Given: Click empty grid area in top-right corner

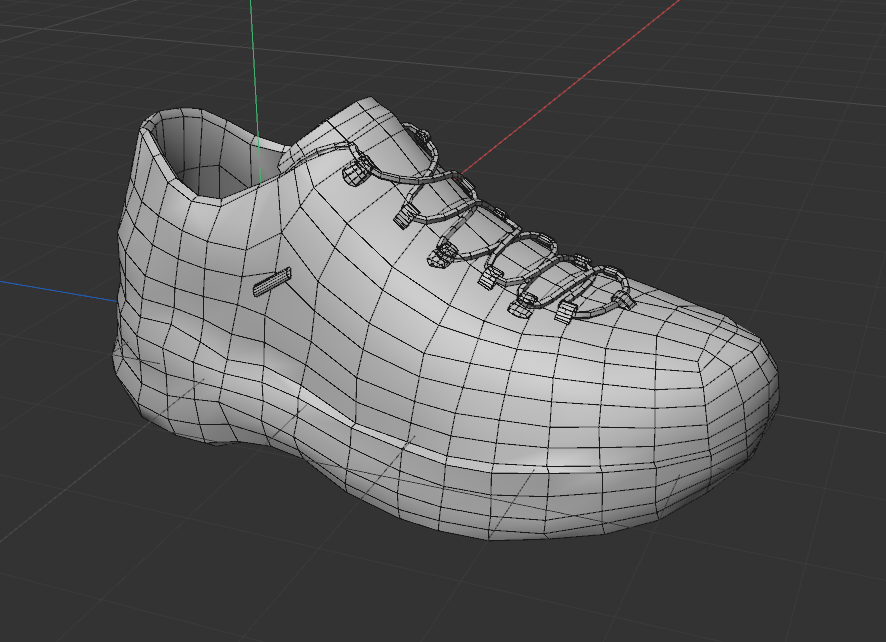Looking at the screenshot, I should click(x=800, y=60).
